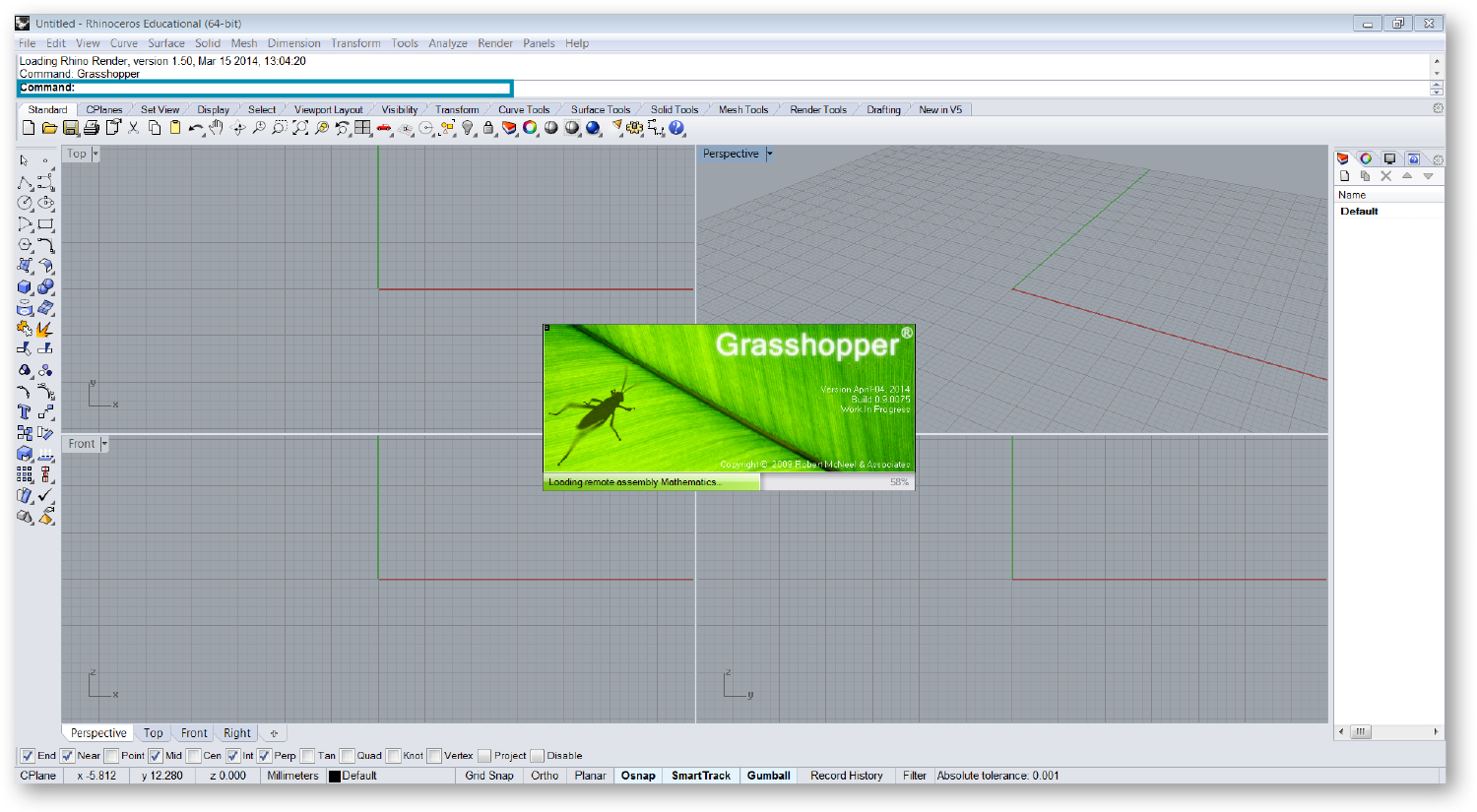Open the blue Help question mark icon

(x=676, y=128)
